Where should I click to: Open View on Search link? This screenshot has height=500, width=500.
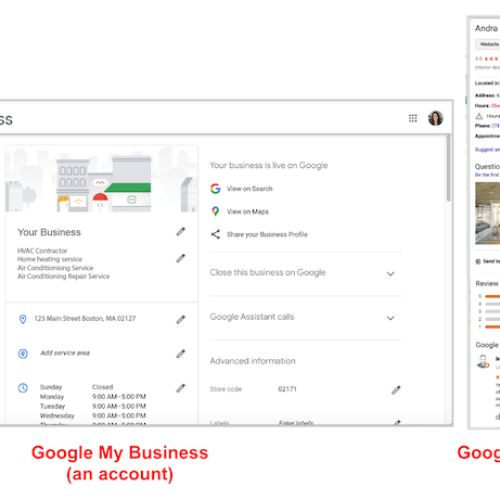coord(250,189)
